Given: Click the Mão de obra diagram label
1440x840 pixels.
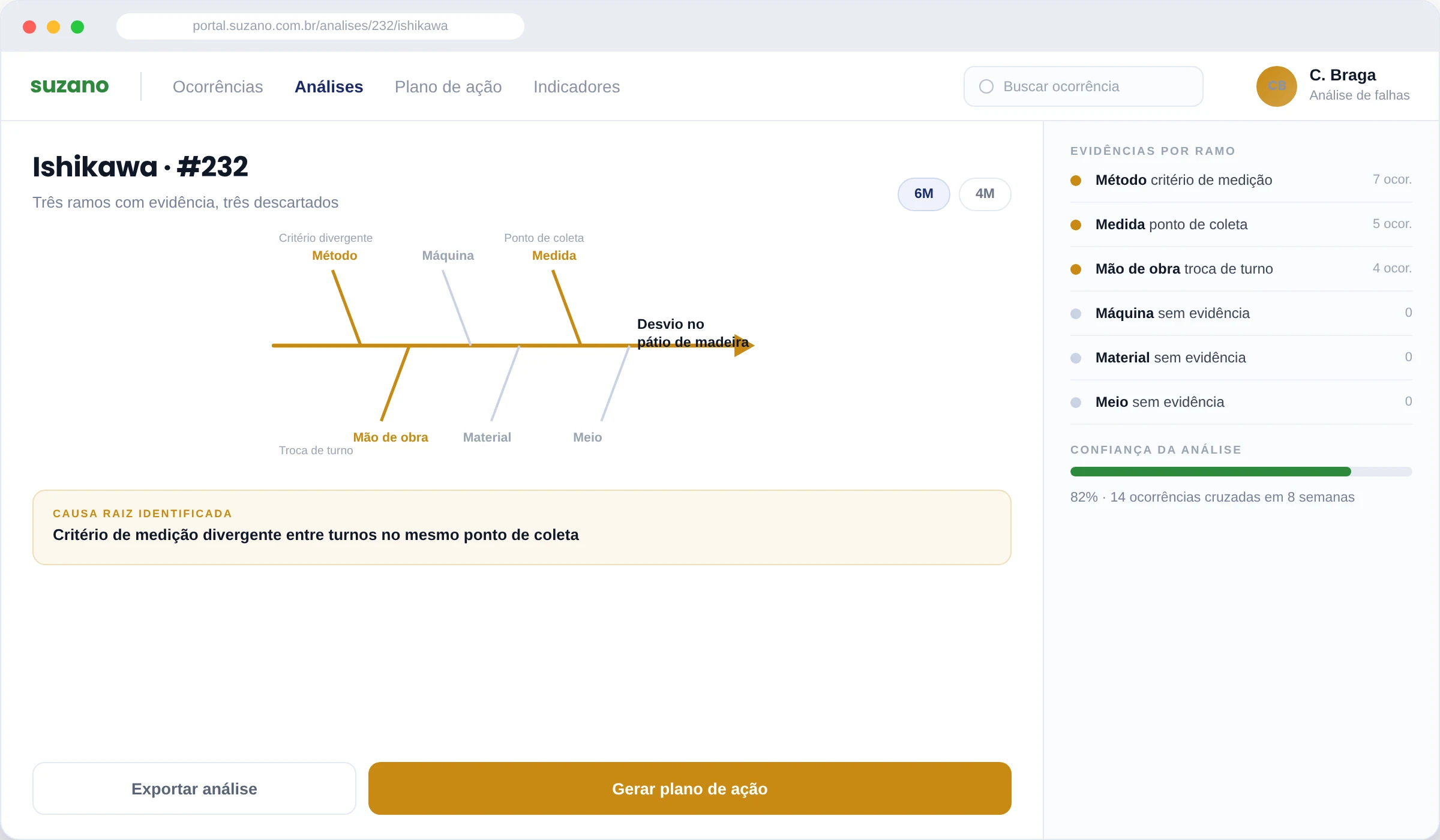Looking at the screenshot, I should point(391,437).
